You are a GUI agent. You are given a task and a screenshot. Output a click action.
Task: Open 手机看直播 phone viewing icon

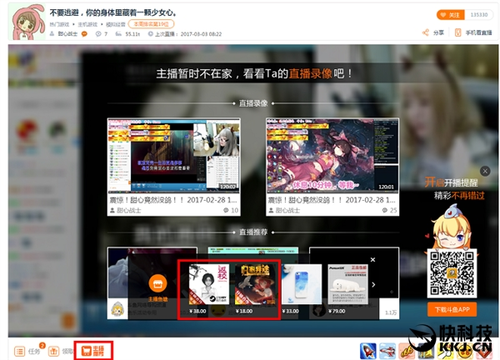pos(458,32)
